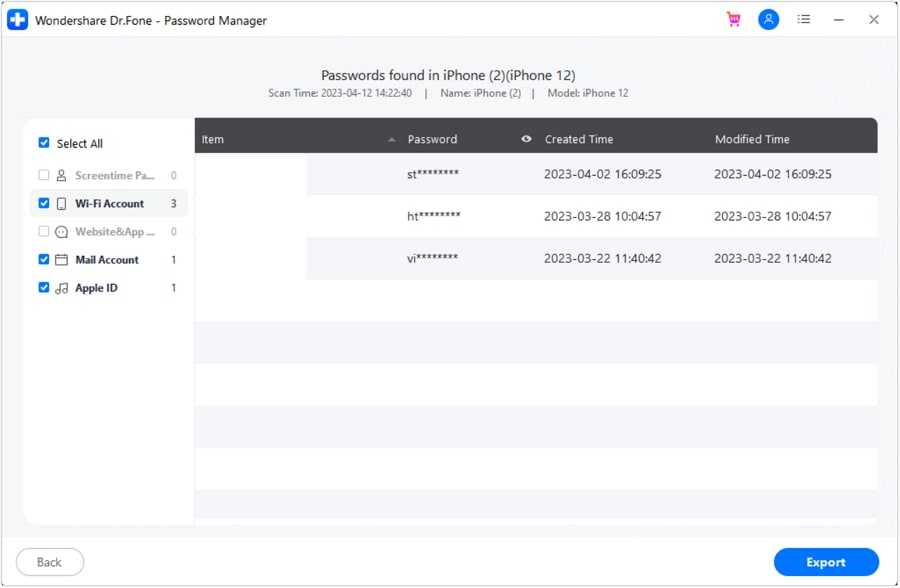
Task: Click the Wi-Fi Account phone icon
Action: coord(61,204)
